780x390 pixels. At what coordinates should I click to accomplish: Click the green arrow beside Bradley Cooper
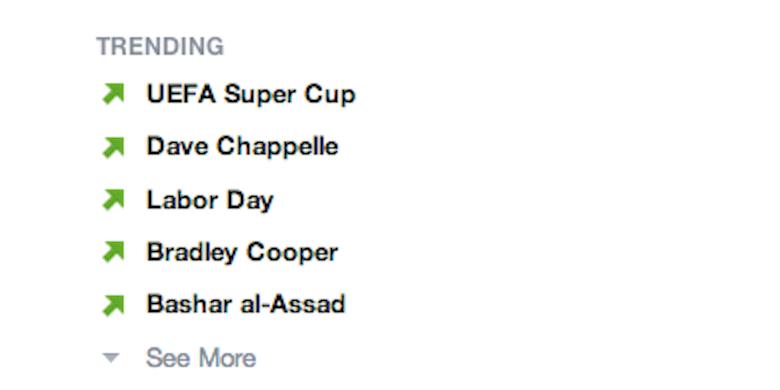pyautogui.click(x=113, y=252)
